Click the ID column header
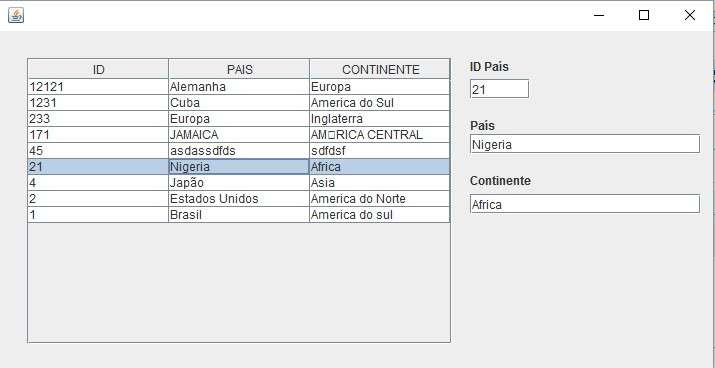Image resolution: width=715 pixels, height=368 pixels. (x=98, y=69)
